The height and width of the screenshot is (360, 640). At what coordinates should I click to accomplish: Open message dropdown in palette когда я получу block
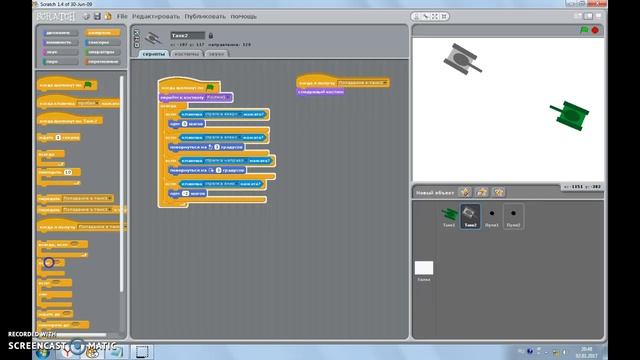pyautogui.click(x=102, y=227)
